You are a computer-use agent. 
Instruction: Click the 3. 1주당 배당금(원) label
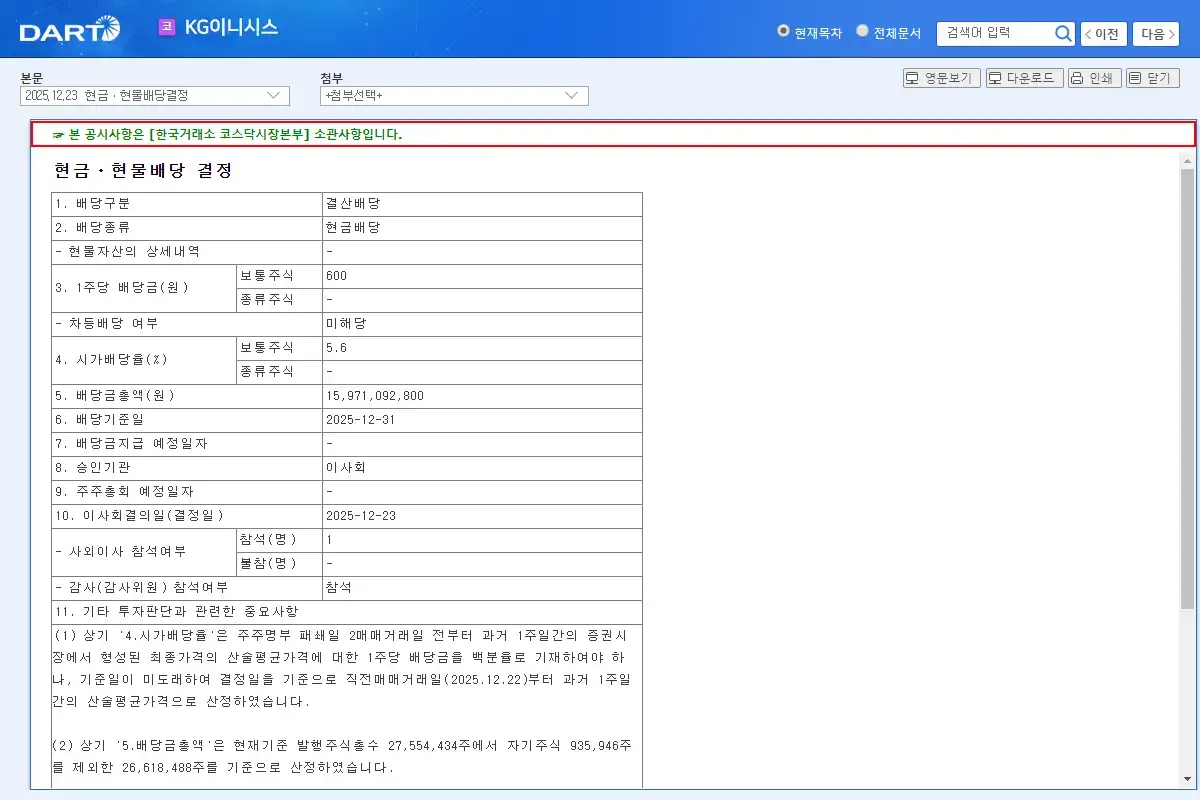pyautogui.click(x=122, y=288)
